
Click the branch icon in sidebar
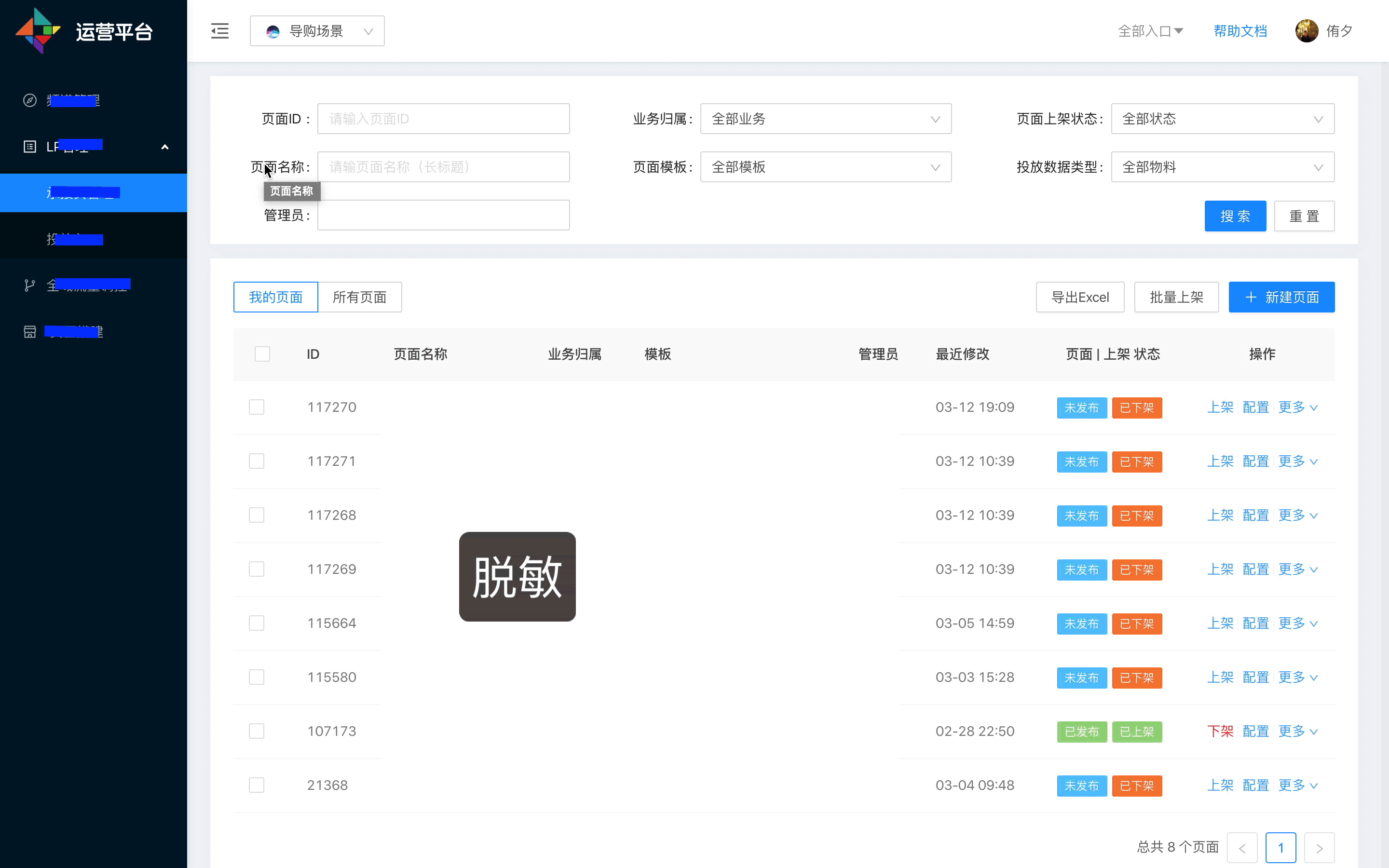click(x=30, y=285)
